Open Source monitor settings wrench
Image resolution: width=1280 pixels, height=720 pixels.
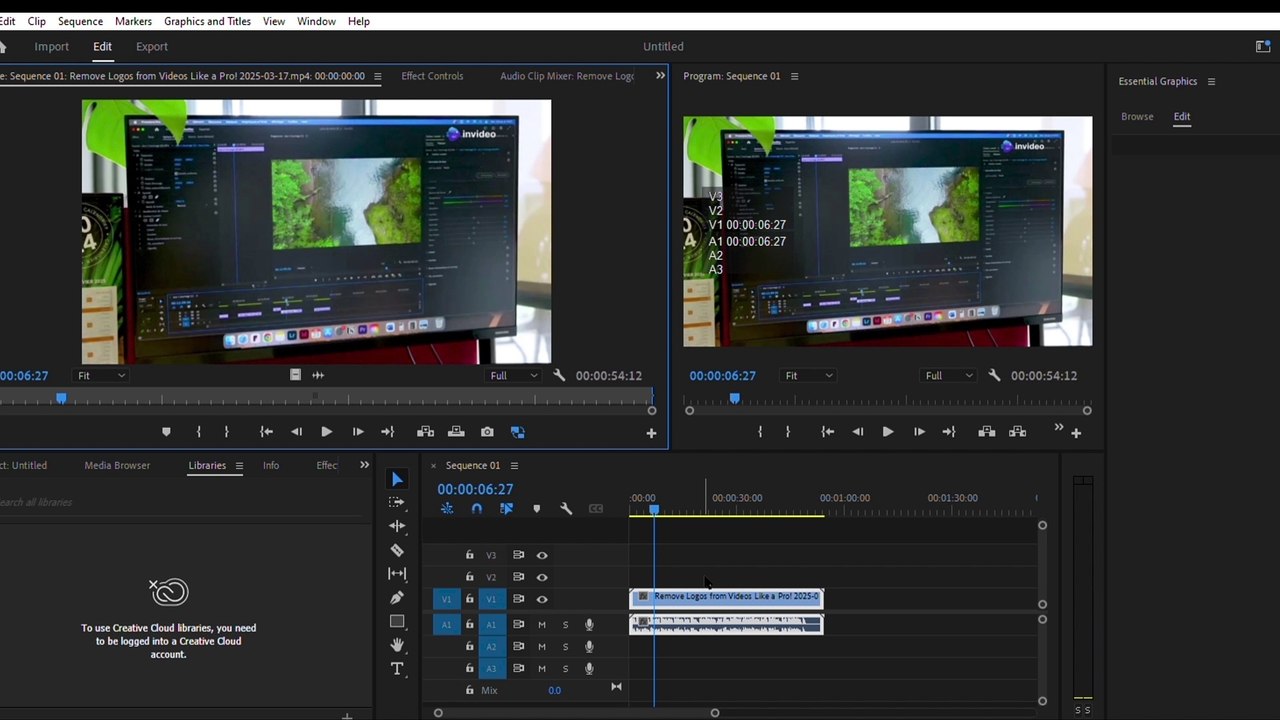pyautogui.click(x=559, y=375)
